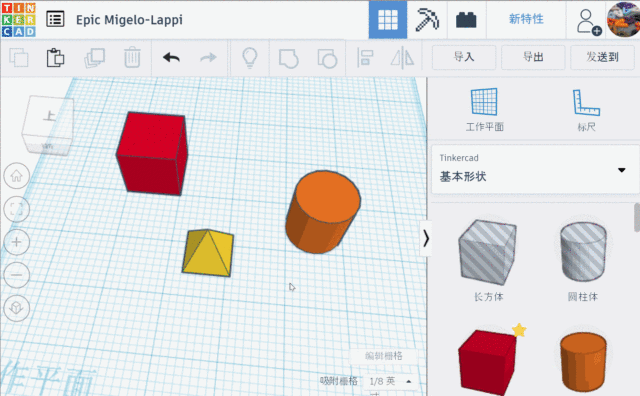Click the Fit all in view button
Viewport: 640px width, 396px height.
coord(16,209)
